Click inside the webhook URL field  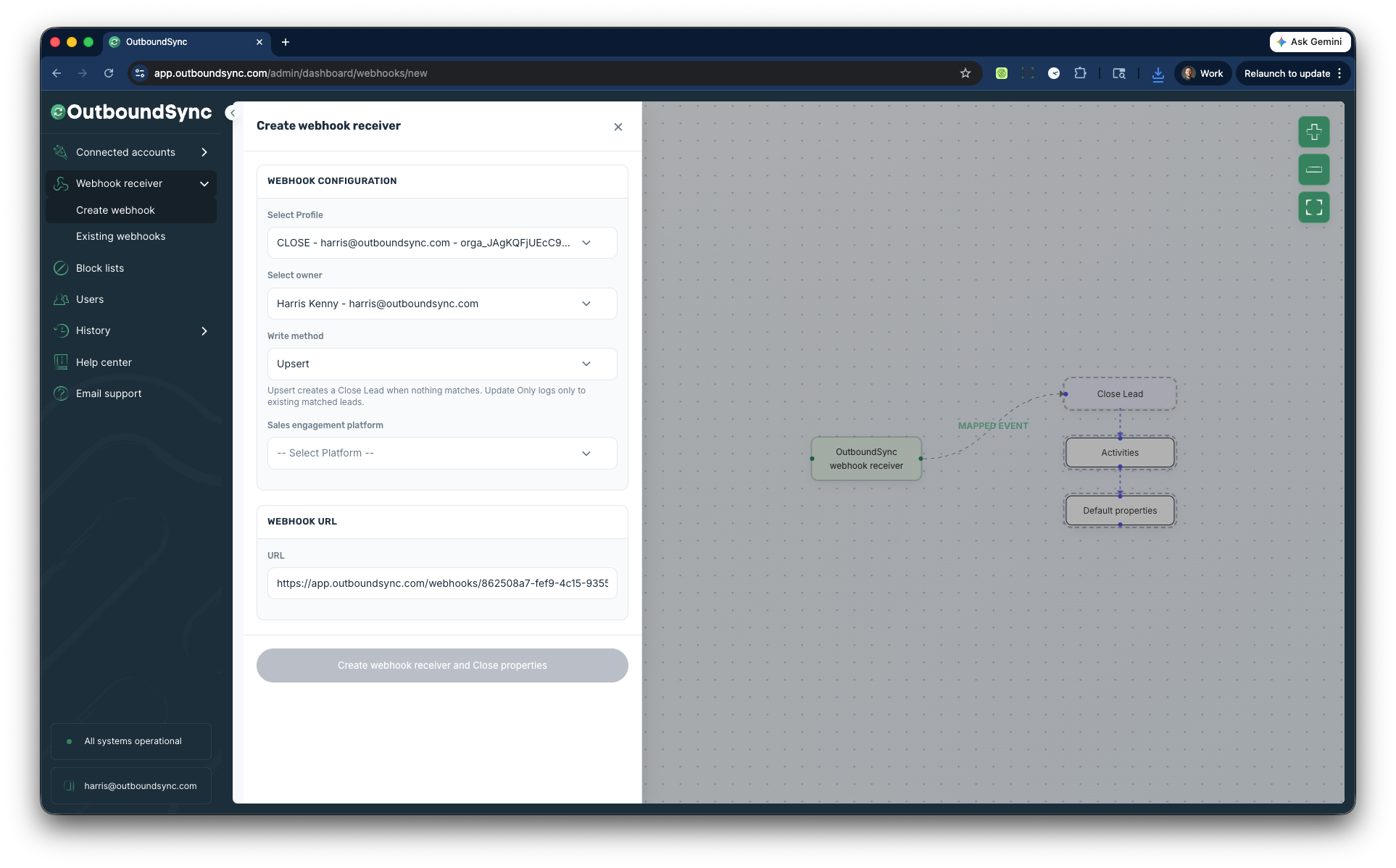441,583
